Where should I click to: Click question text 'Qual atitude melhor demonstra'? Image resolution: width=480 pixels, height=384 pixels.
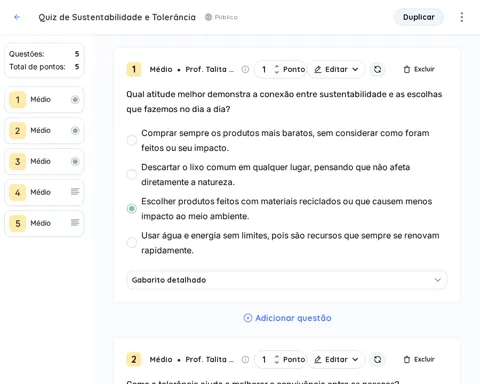tap(284, 102)
